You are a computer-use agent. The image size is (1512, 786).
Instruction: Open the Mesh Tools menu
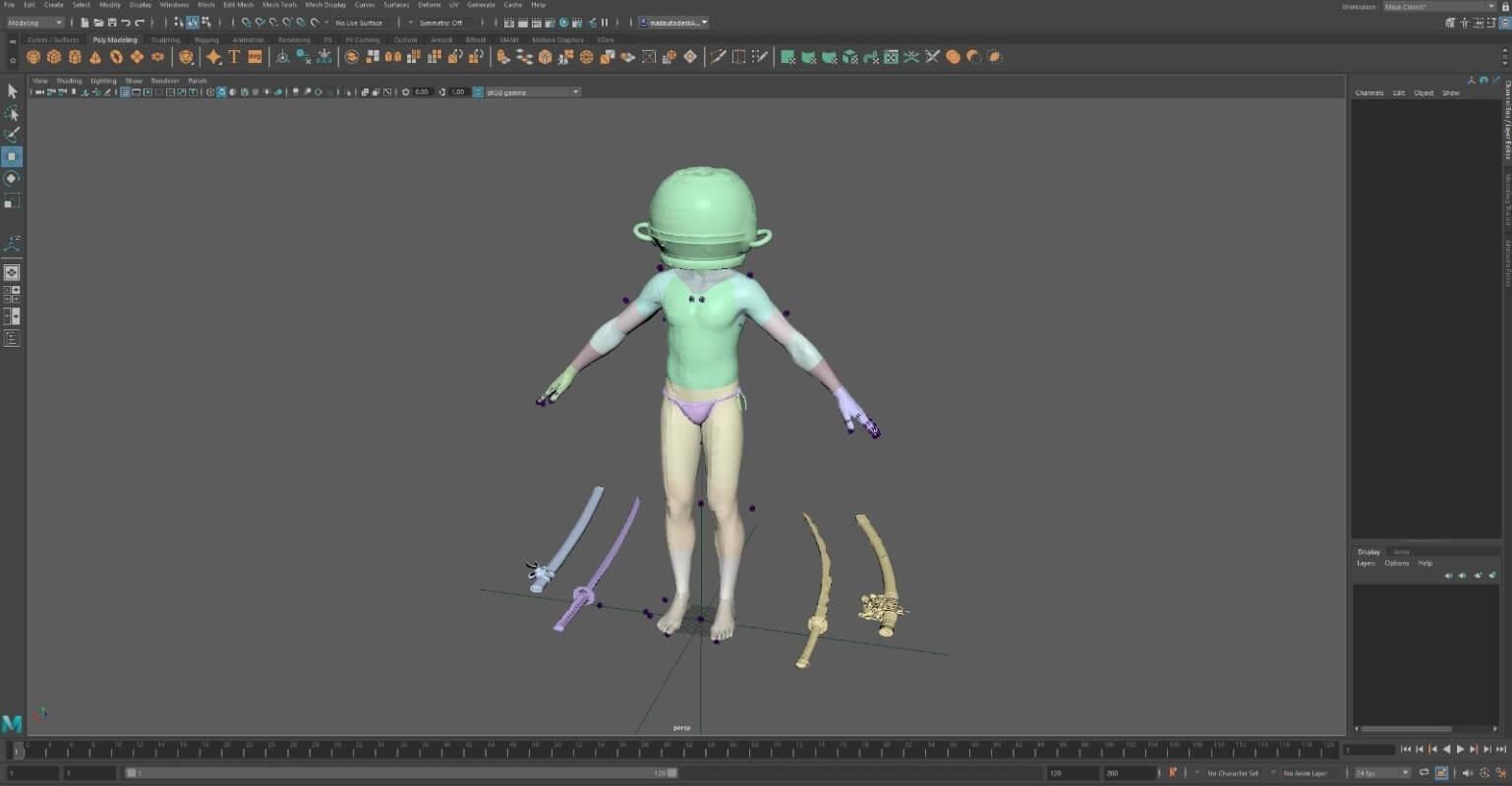[x=279, y=5]
